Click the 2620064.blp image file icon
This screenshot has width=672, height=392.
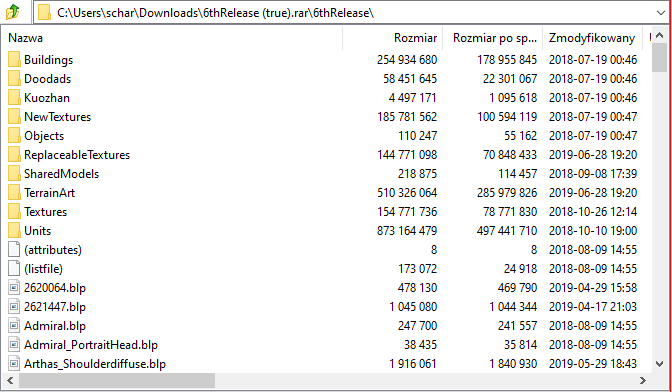(14, 287)
